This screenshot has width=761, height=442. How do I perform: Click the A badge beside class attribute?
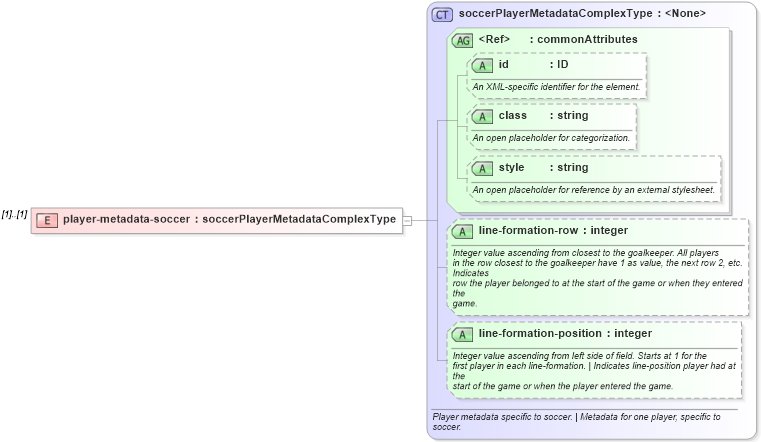coord(482,116)
